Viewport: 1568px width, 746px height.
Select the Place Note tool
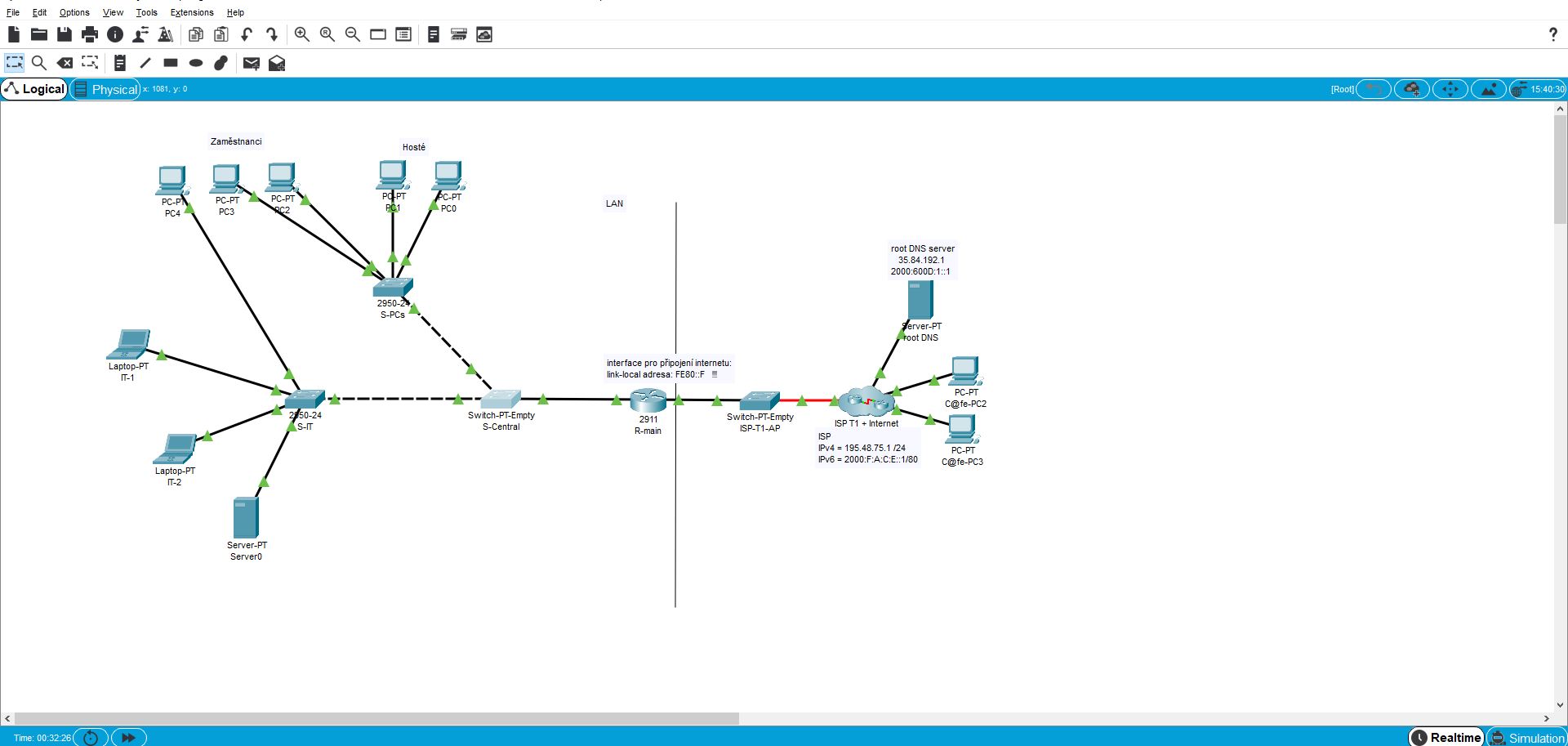coord(119,63)
